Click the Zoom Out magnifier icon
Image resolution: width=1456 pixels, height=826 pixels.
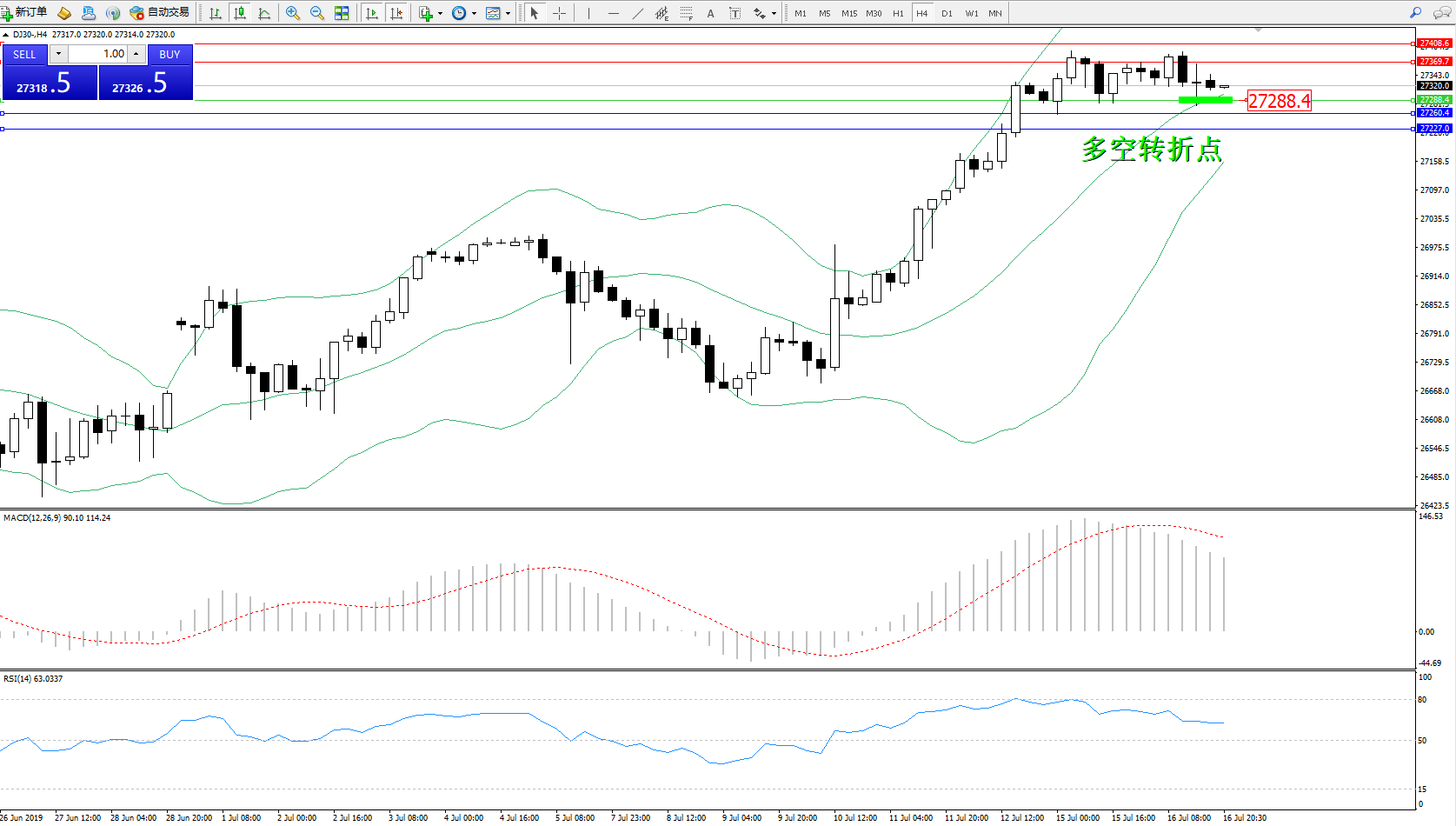tap(317, 13)
